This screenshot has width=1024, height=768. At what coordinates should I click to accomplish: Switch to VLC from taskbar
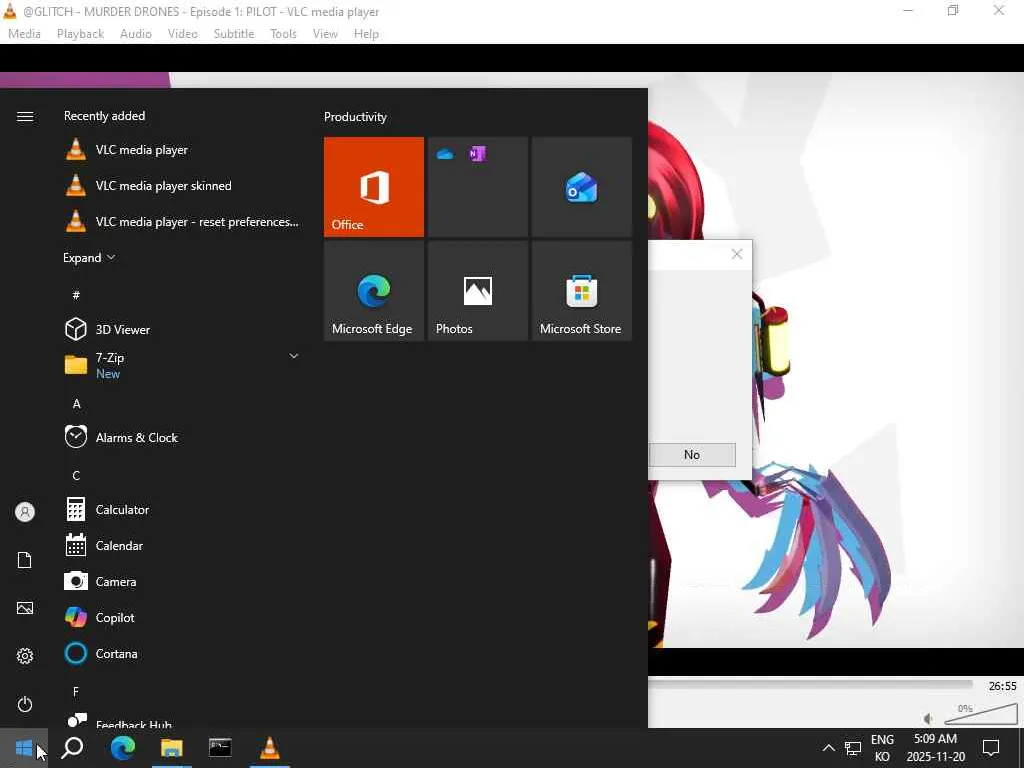pyautogui.click(x=270, y=748)
